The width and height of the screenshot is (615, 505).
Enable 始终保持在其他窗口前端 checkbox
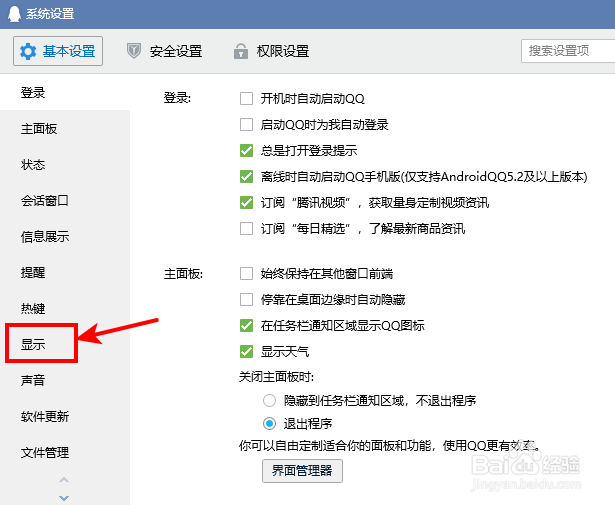click(246, 274)
